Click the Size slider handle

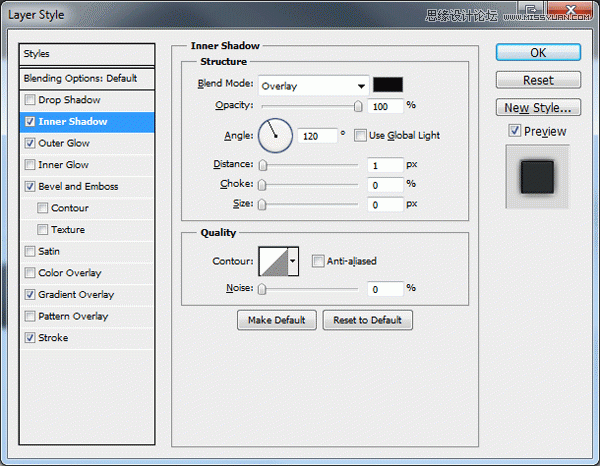[262, 205]
